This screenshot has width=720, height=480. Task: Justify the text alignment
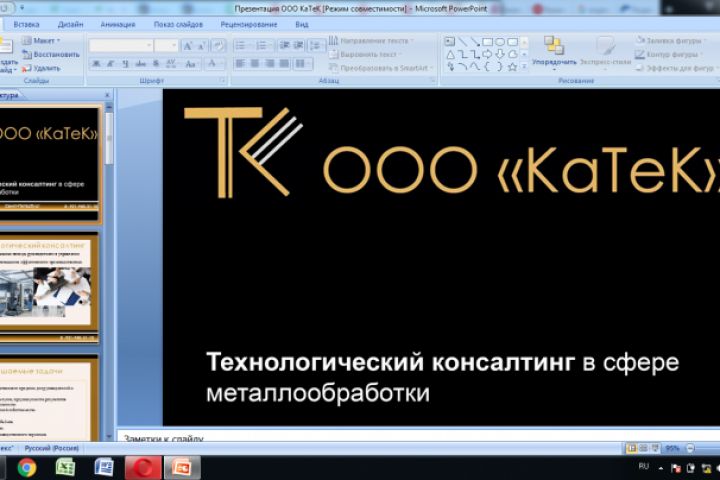coord(285,63)
